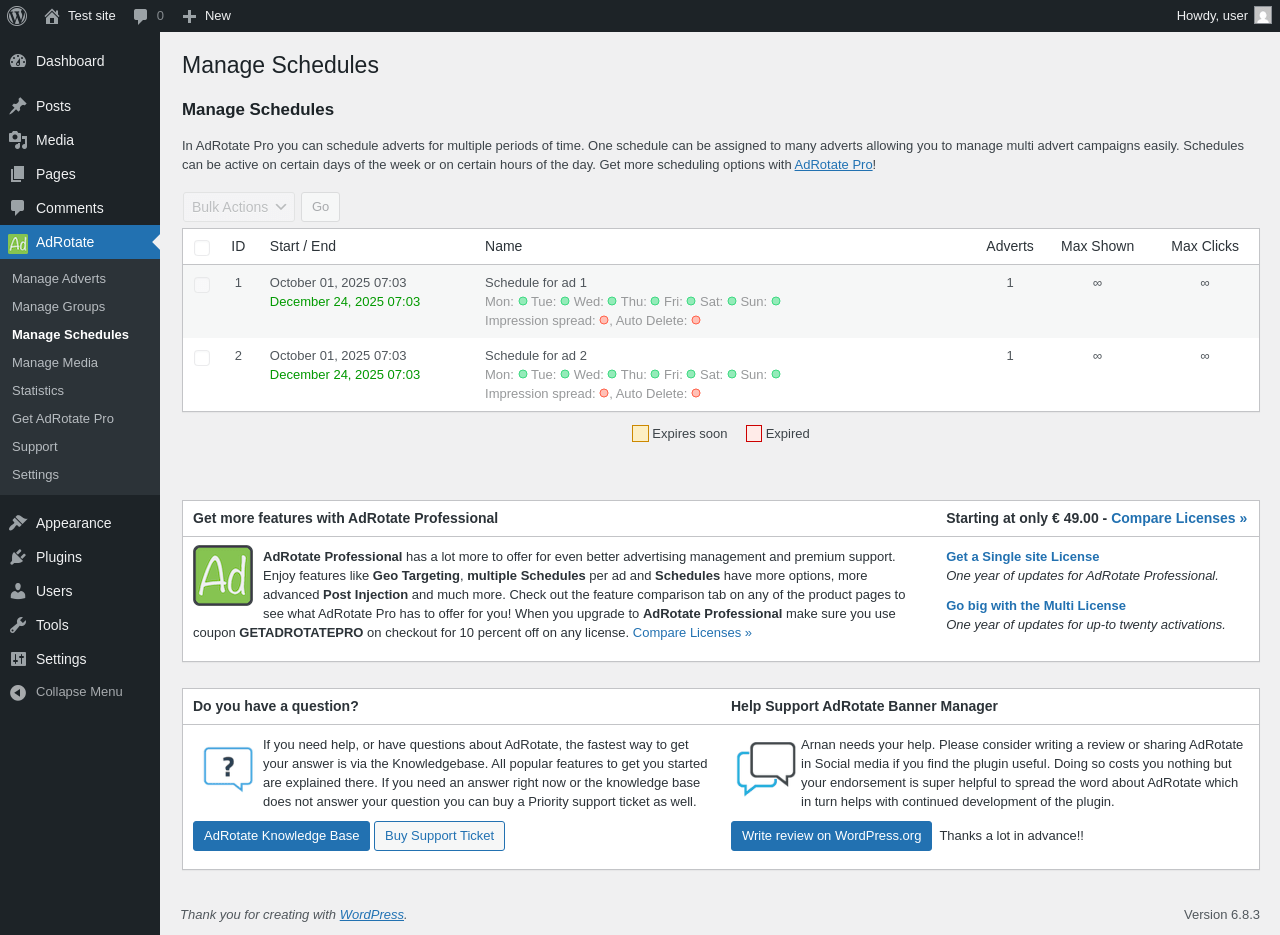The height and width of the screenshot is (935, 1280).
Task: Open the Media library icon
Action: click(18, 140)
